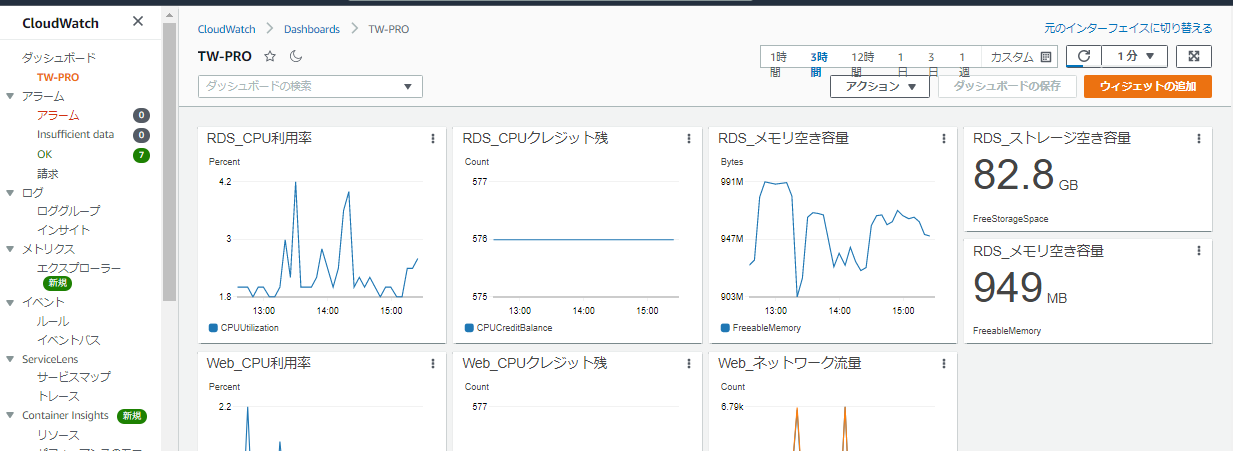
Task: Open the Web_ネットワーク流量 widget menu
Action: [x=945, y=363]
